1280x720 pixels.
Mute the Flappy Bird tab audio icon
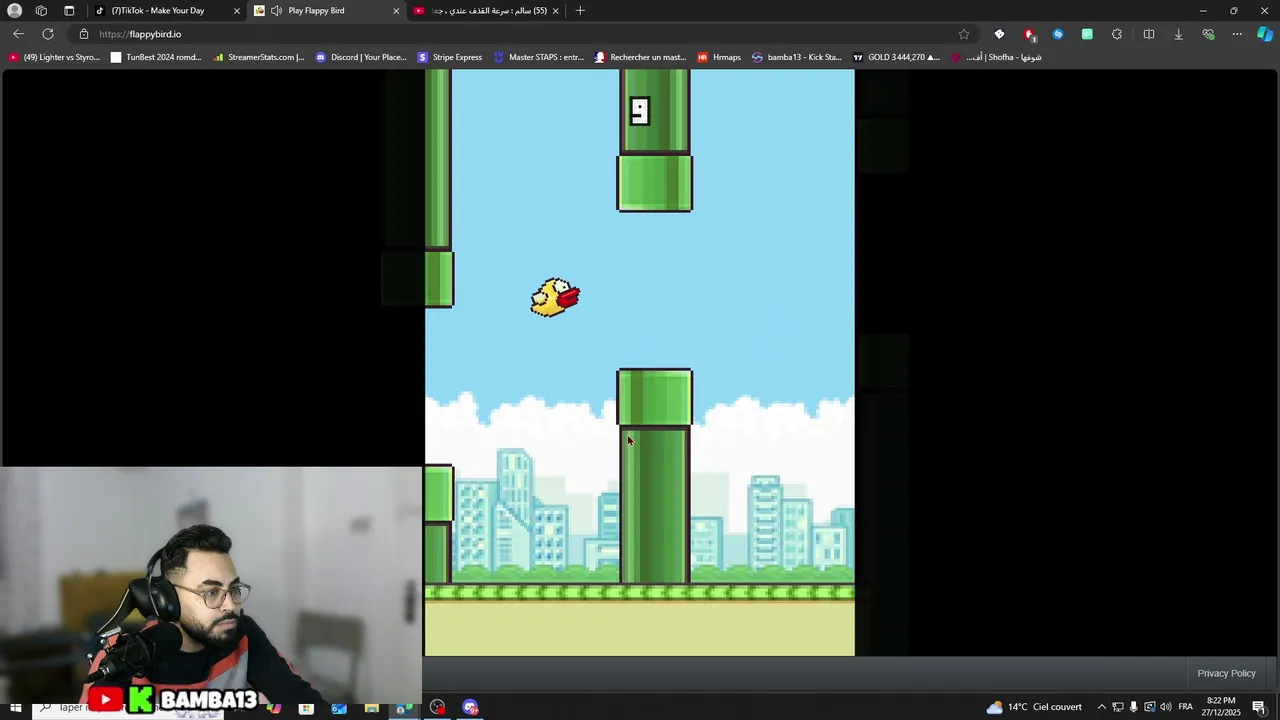(x=276, y=11)
